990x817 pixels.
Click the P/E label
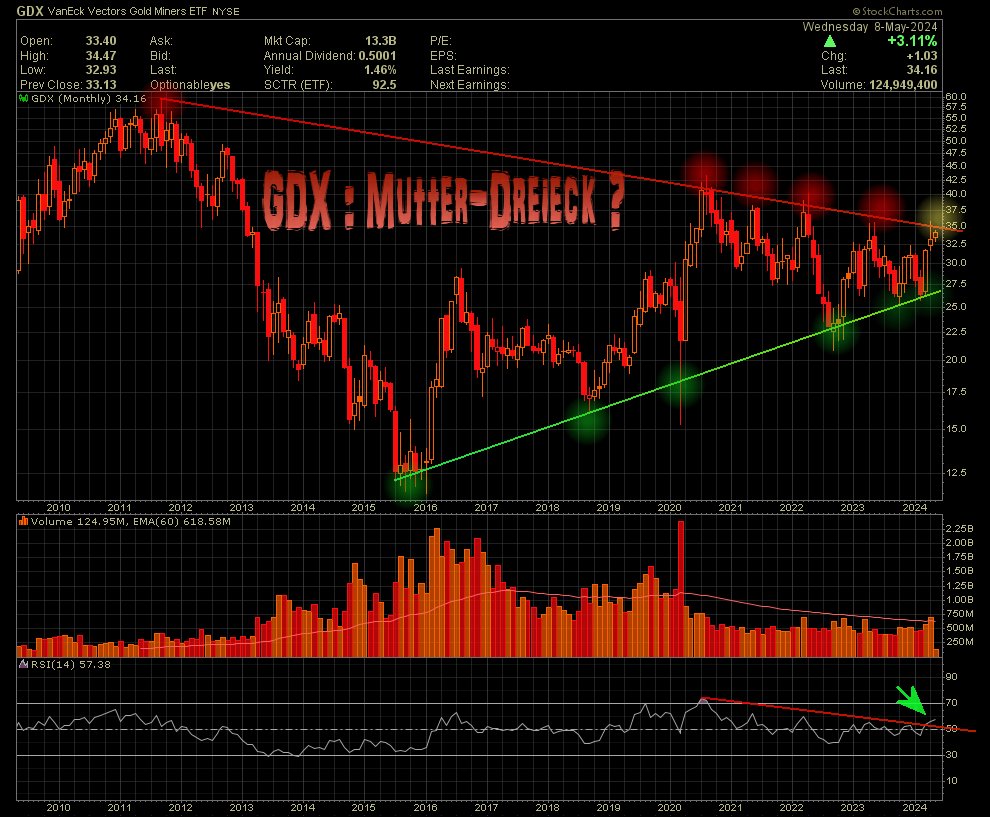pyautogui.click(x=441, y=41)
